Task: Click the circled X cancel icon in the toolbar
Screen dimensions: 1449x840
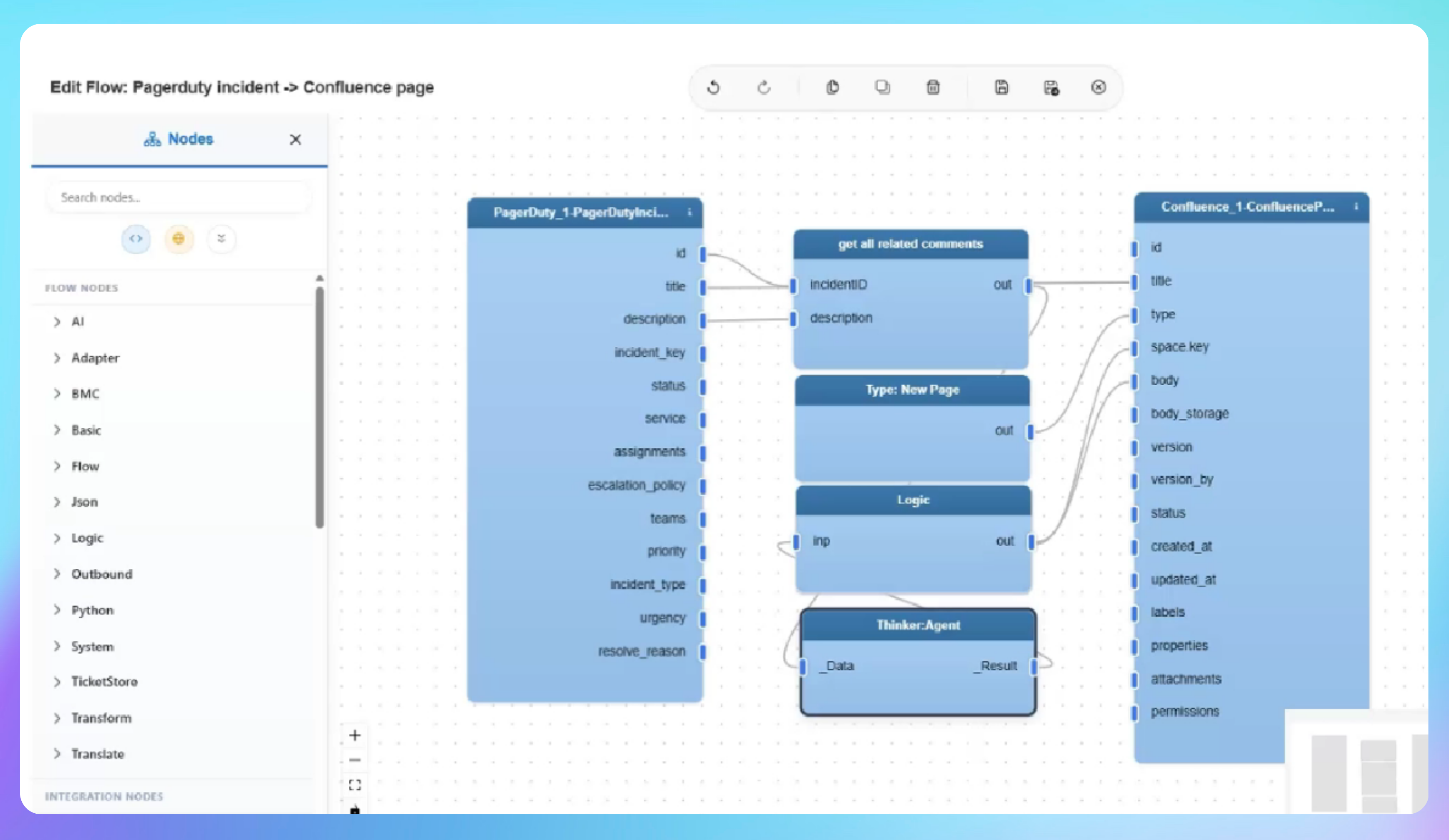Action: [1098, 87]
